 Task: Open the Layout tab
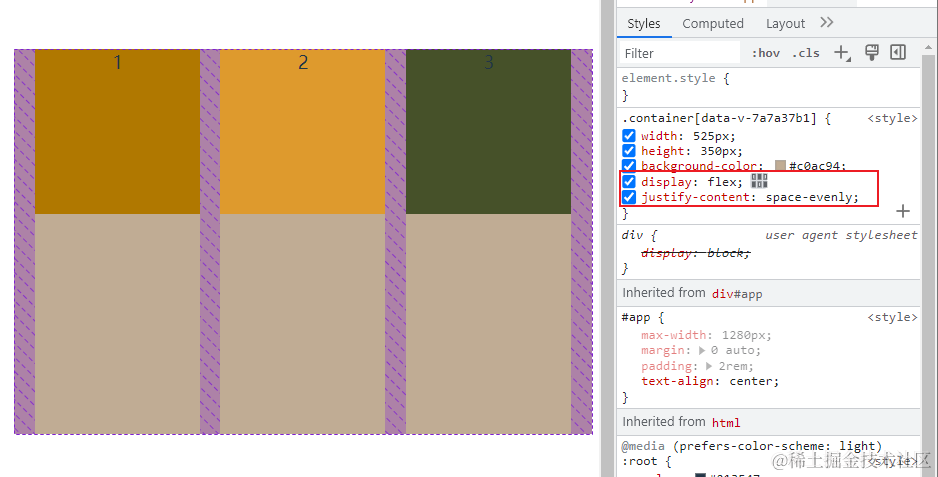click(785, 24)
